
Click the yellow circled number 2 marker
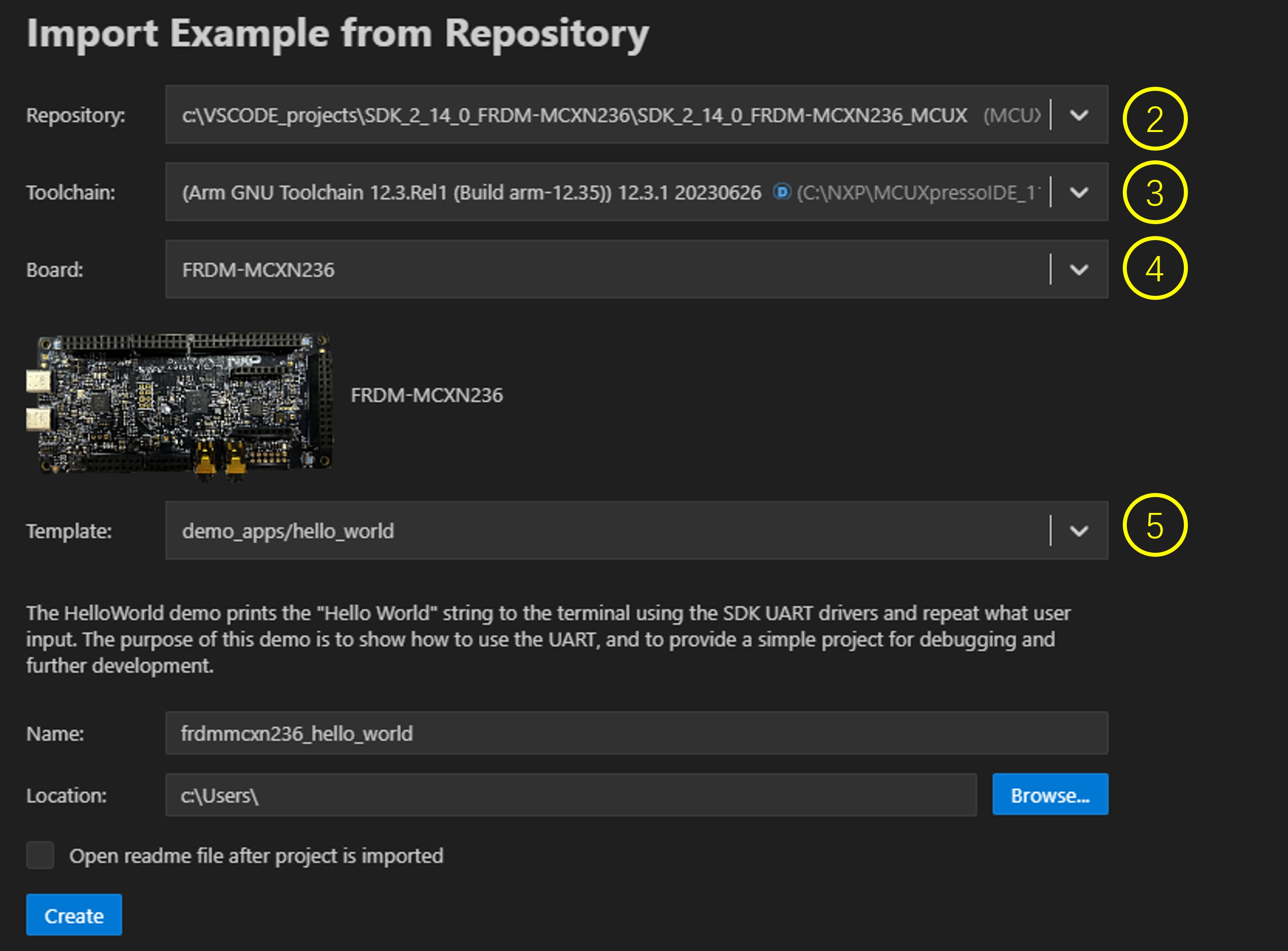(x=1155, y=119)
